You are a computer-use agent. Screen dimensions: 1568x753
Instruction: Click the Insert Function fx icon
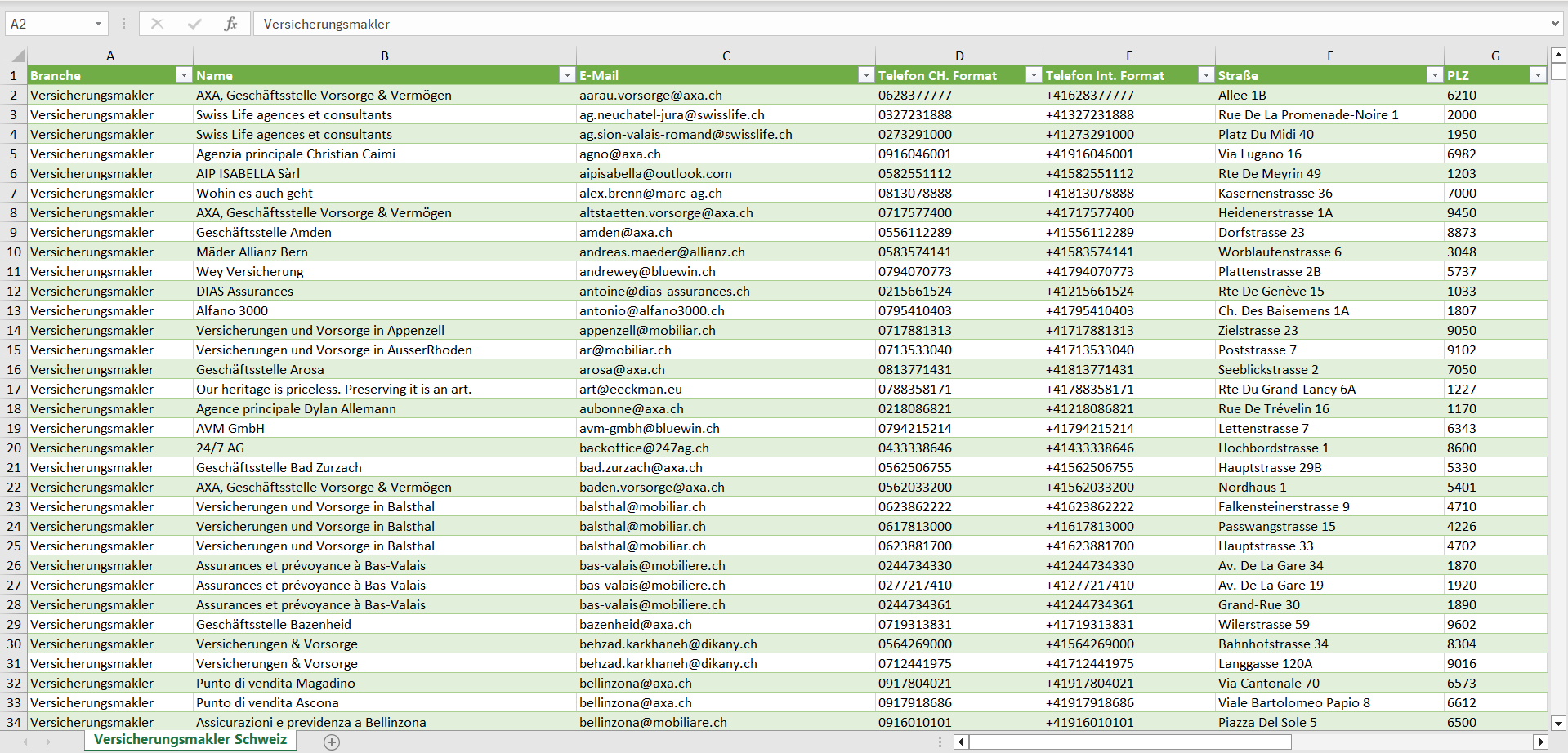click(x=230, y=24)
